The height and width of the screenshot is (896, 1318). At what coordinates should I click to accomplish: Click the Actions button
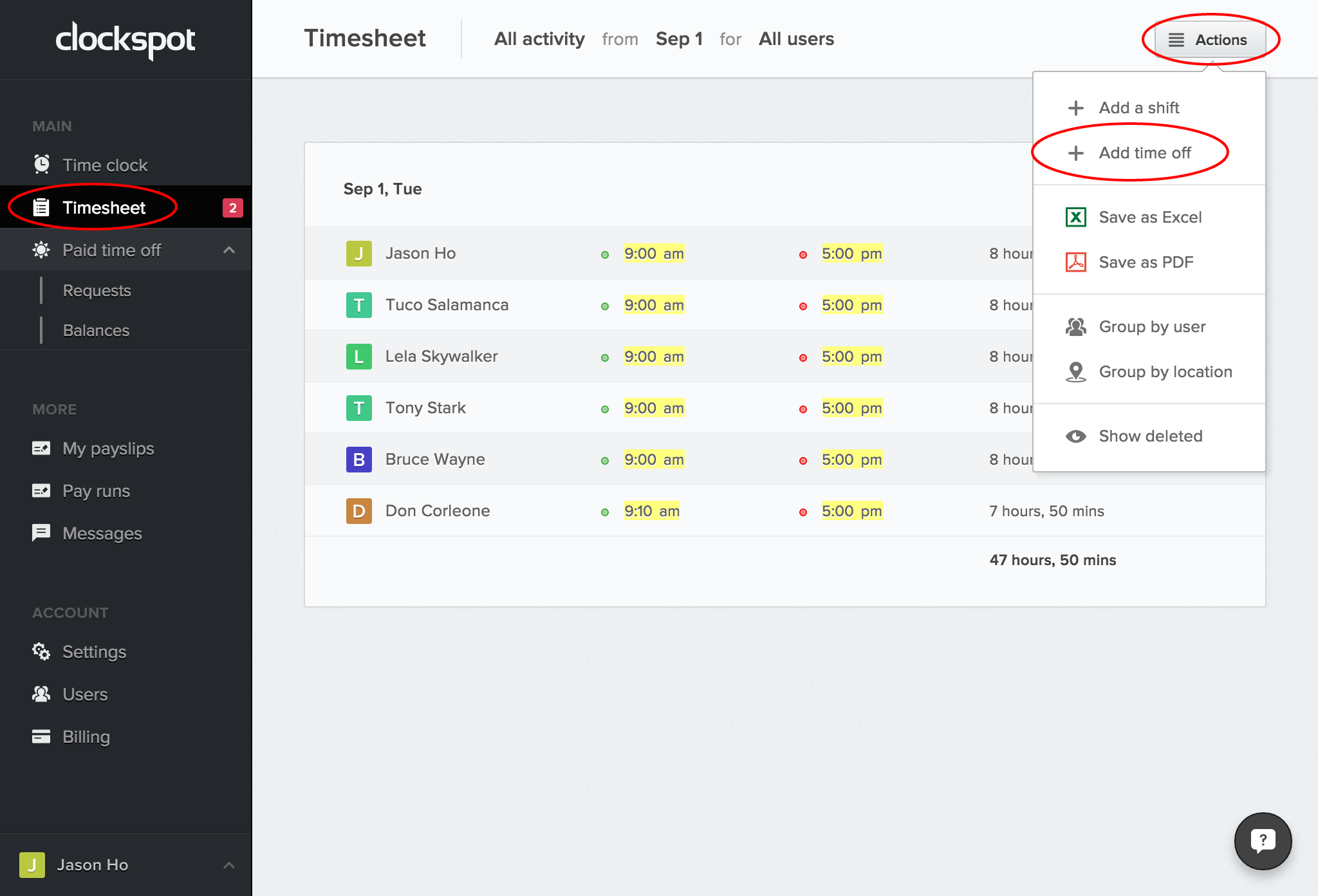[1210, 40]
